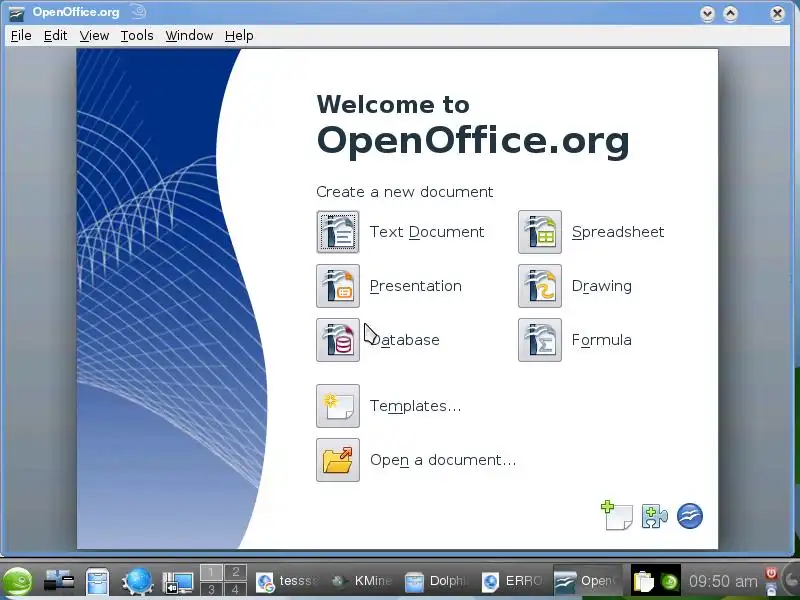Screen dimensions: 800x600
Task: Switch to virtual desktop 4
Action: coord(235,589)
